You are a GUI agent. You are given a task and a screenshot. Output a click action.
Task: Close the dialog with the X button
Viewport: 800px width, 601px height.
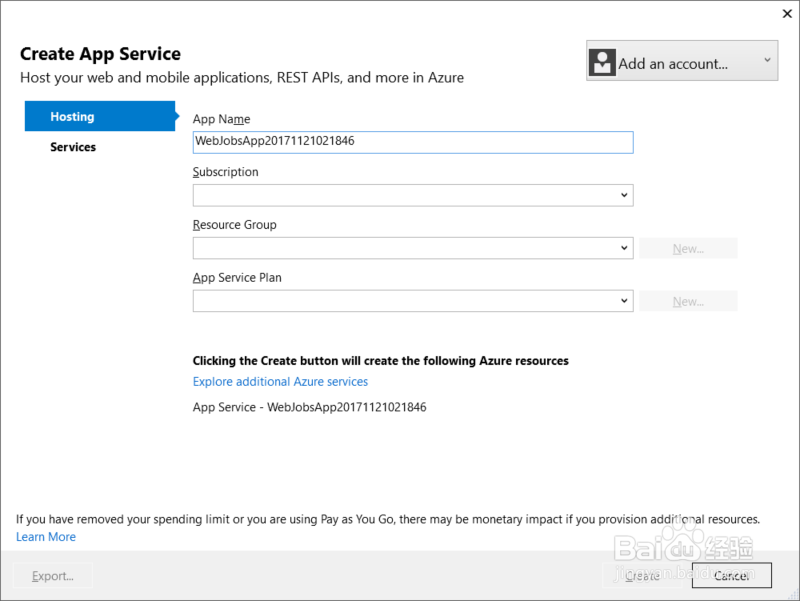tap(783, 14)
